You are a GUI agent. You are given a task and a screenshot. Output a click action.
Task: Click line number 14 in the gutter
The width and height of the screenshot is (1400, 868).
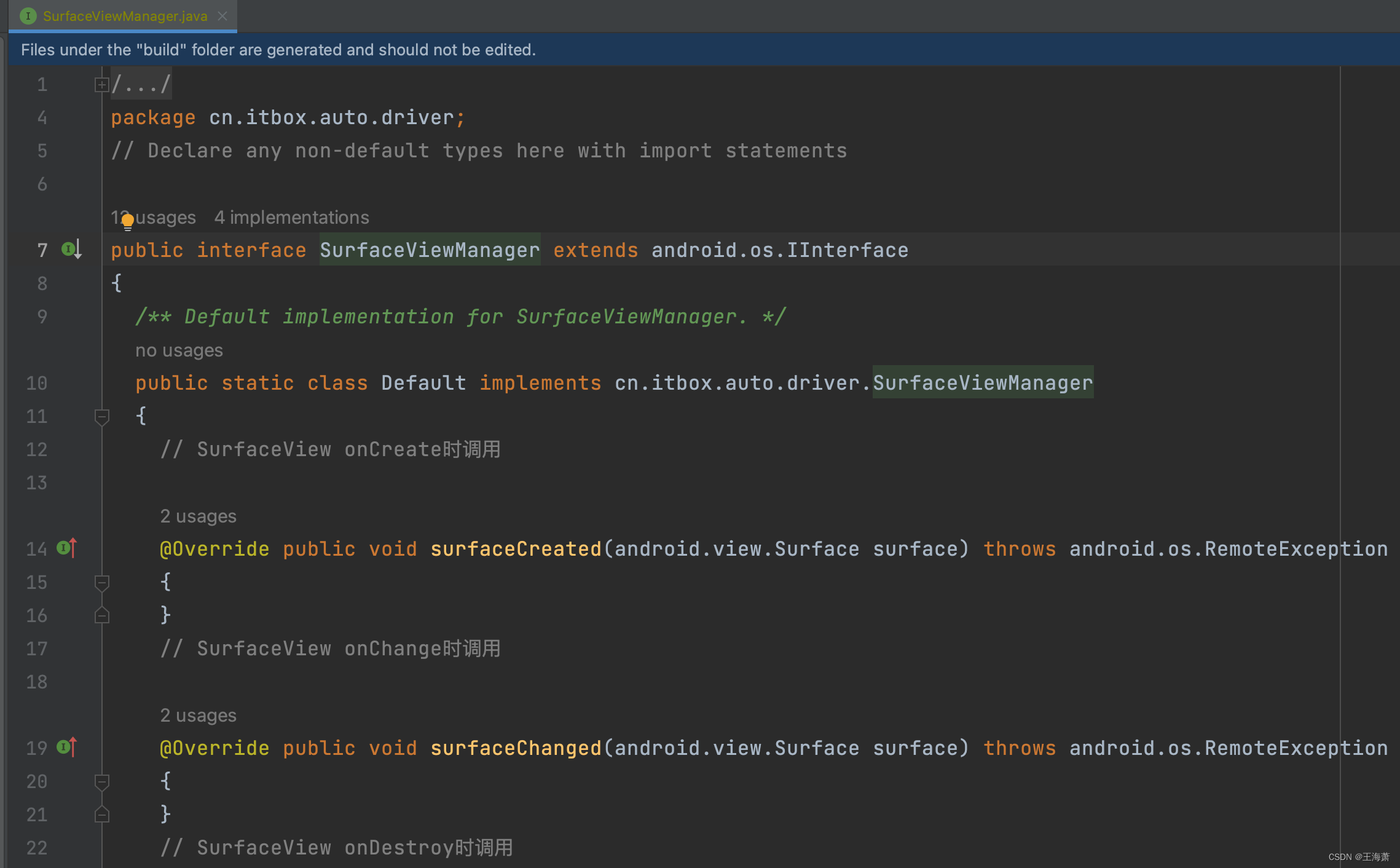click(x=36, y=549)
